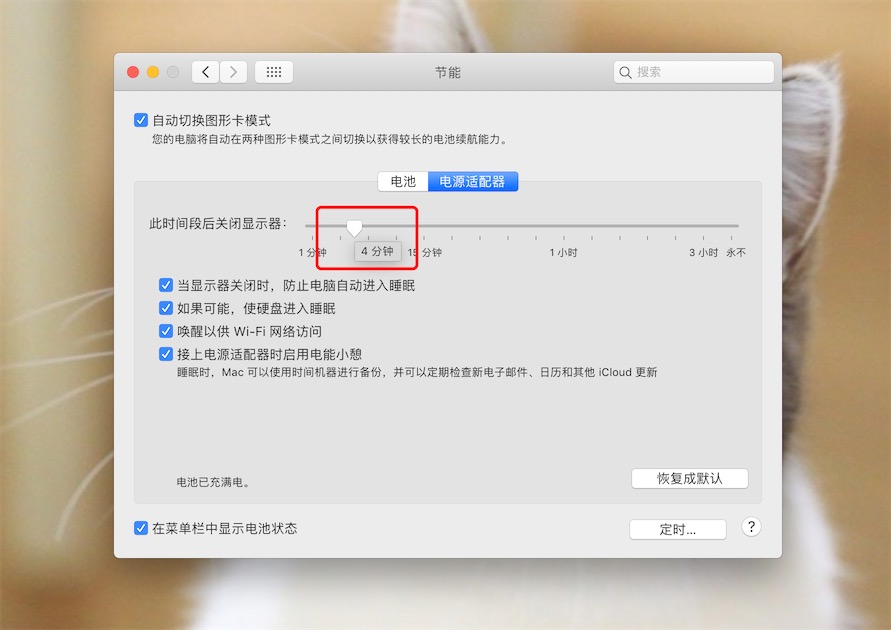Minimize the window with the yellow button
This screenshot has width=891, height=630.
[x=153, y=72]
